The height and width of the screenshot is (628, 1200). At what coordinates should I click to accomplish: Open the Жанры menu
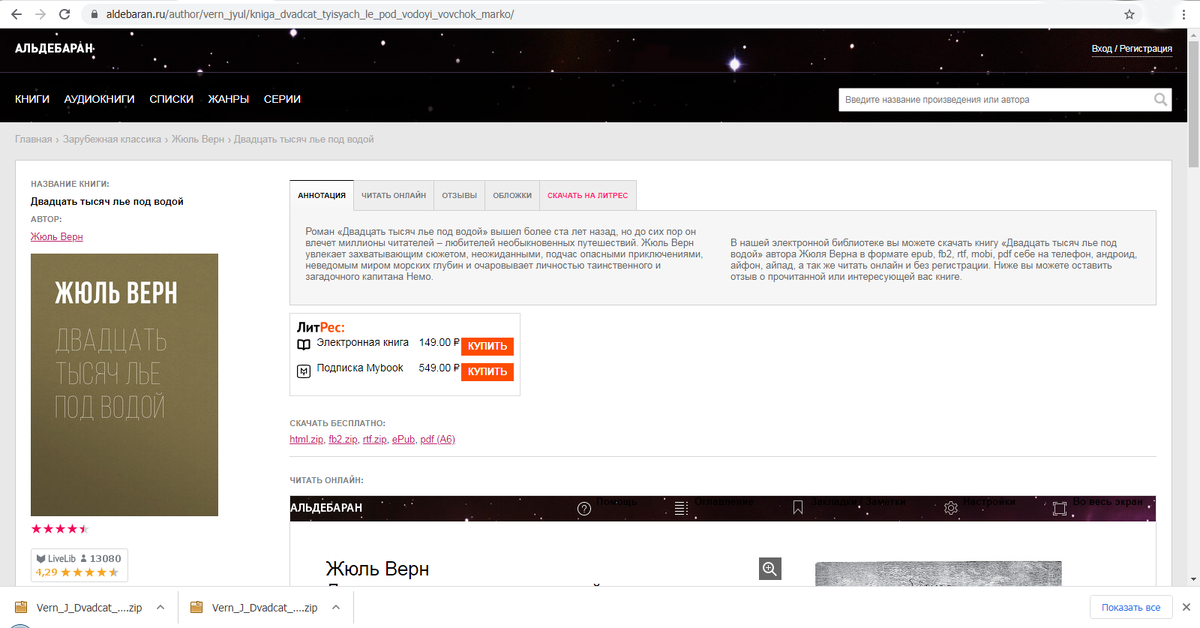228,99
